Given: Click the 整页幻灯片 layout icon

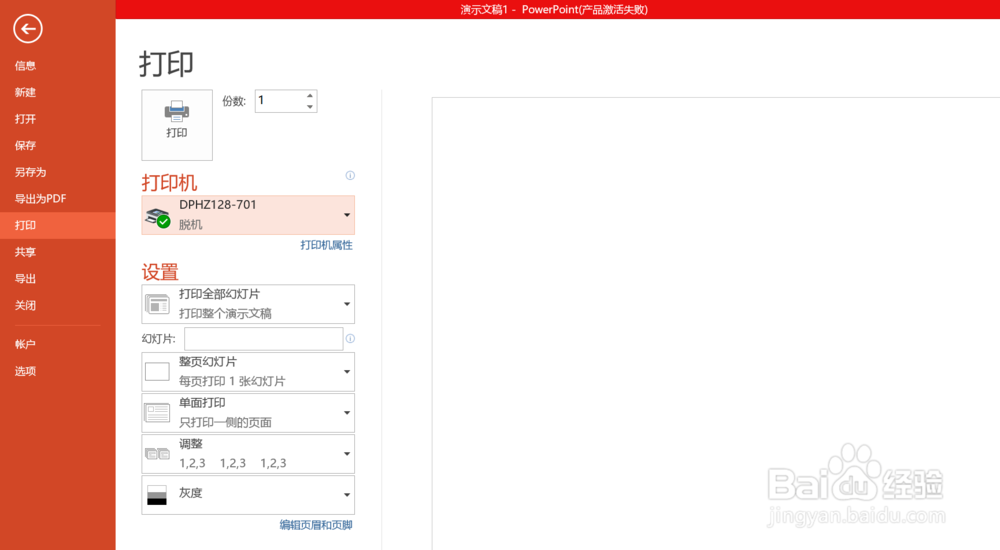Looking at the screenshot, I should (x=157, y=371).
